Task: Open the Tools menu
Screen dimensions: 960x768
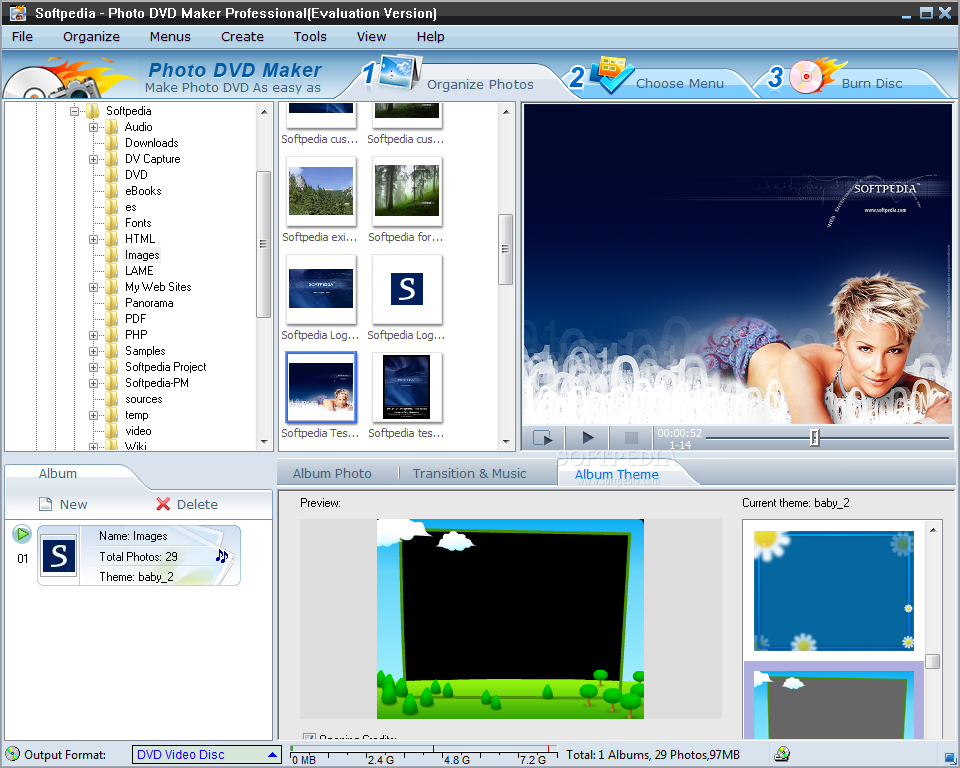Action: (310, 37)
